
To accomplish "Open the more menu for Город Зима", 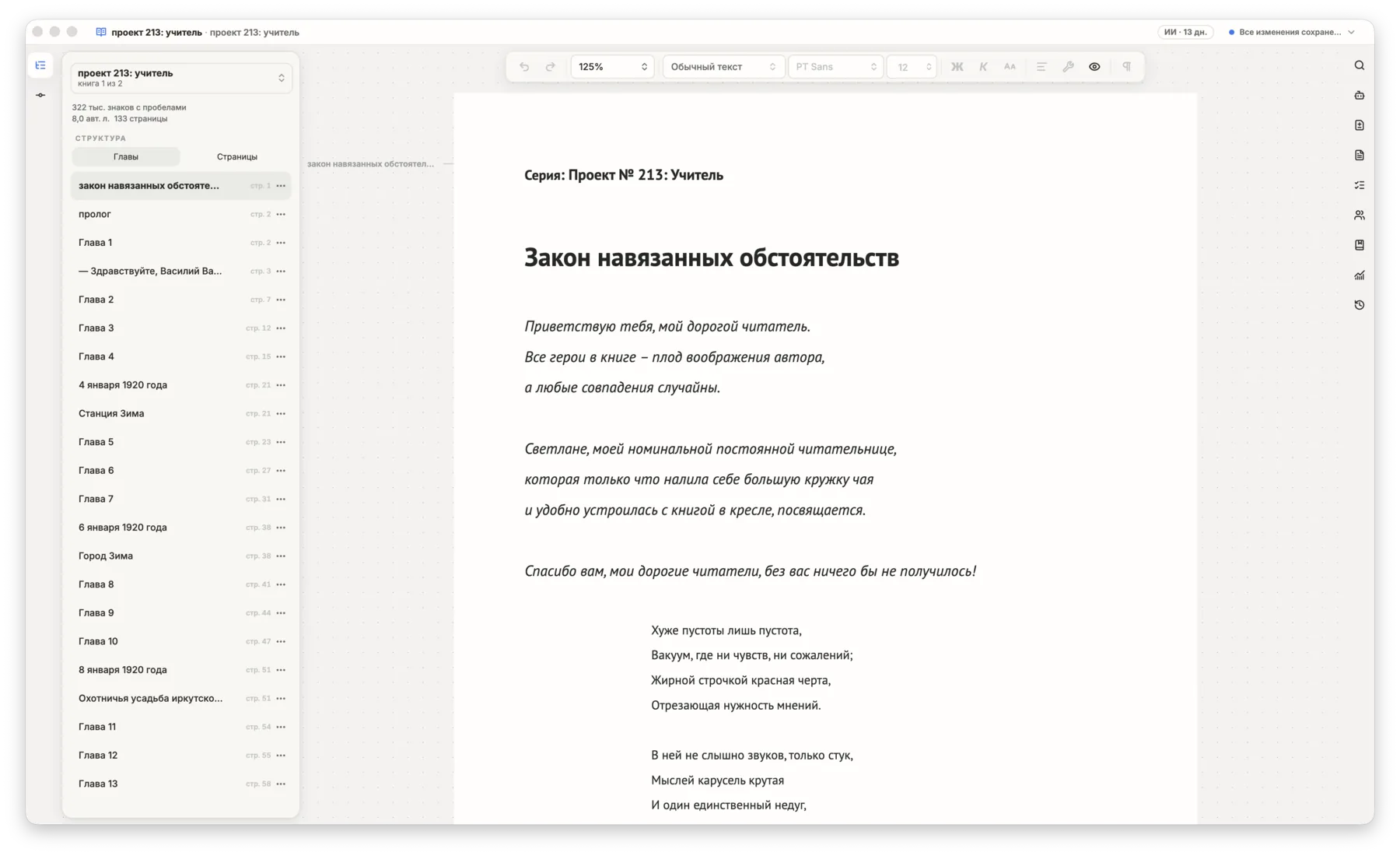I will click(281, 556).
